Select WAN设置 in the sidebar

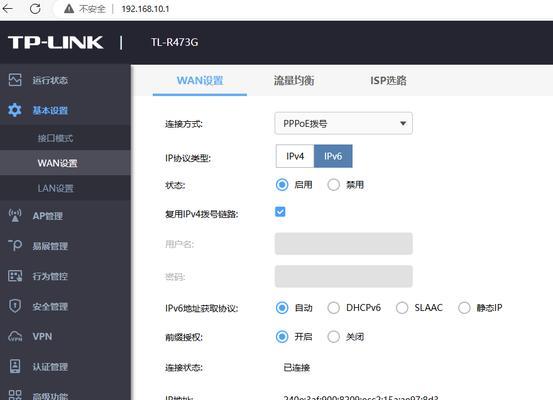coord(65,163)
